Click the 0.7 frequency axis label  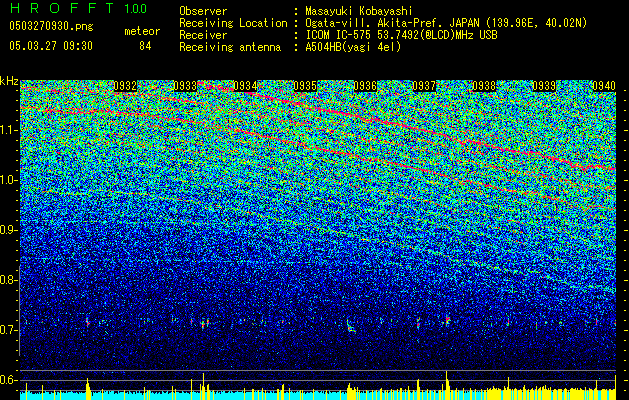(9, 330)
